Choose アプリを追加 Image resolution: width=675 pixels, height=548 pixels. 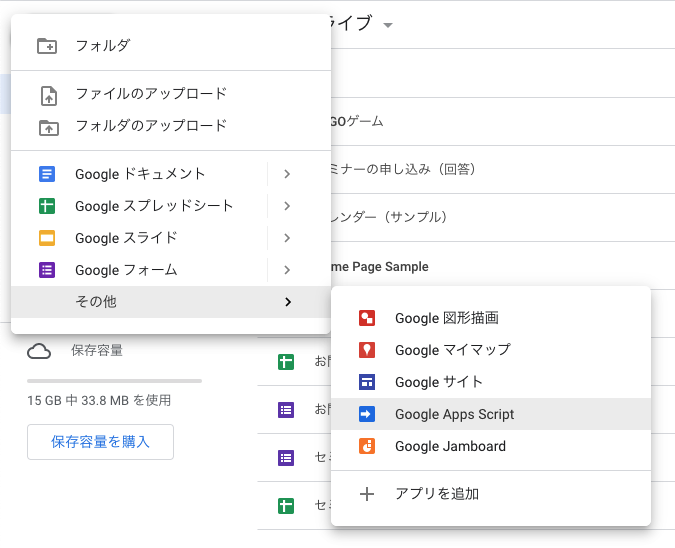pos(491,494)
